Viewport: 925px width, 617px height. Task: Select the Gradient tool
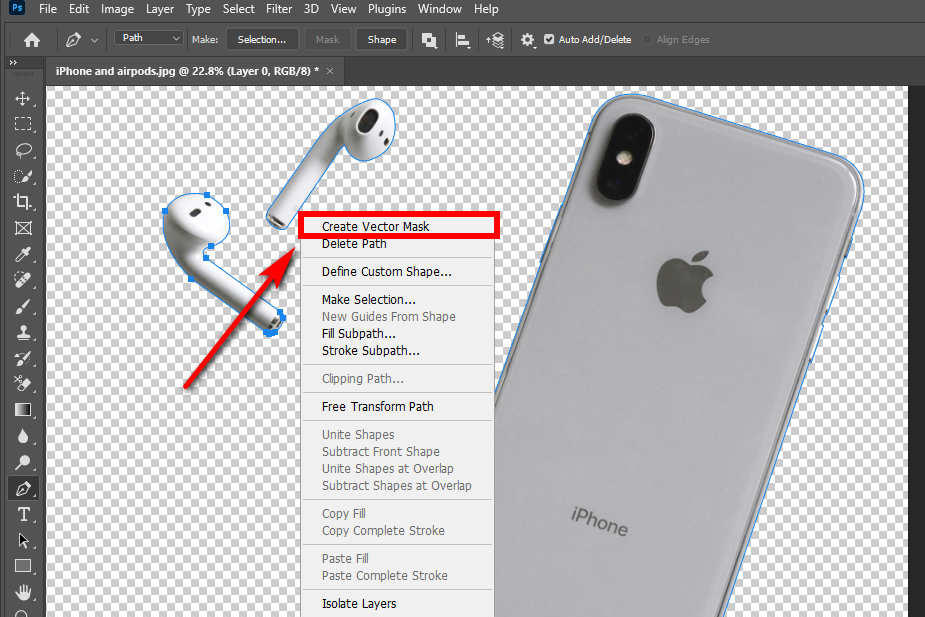pos(22,410)
